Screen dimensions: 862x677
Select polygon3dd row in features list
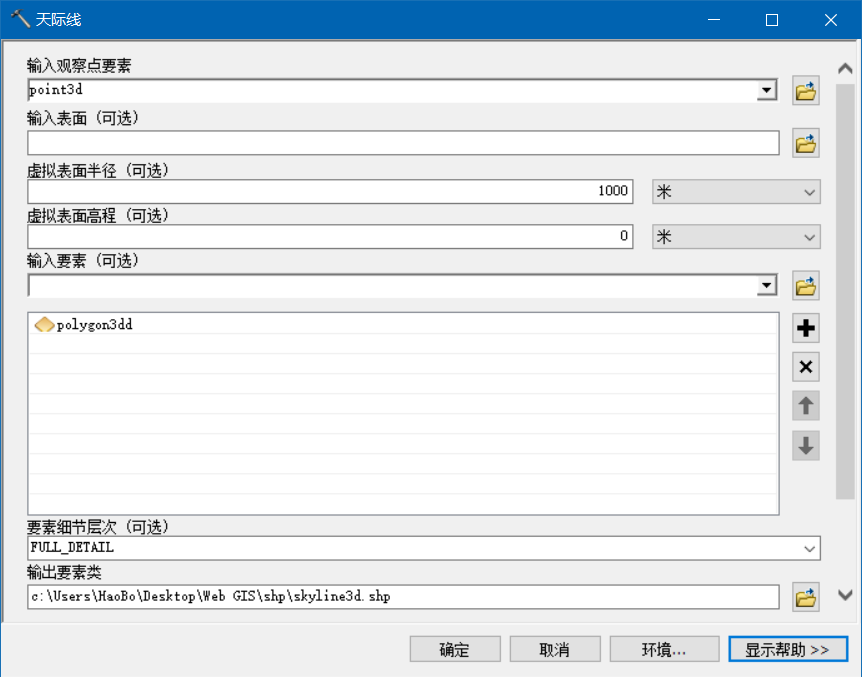(x=403, y=324)
